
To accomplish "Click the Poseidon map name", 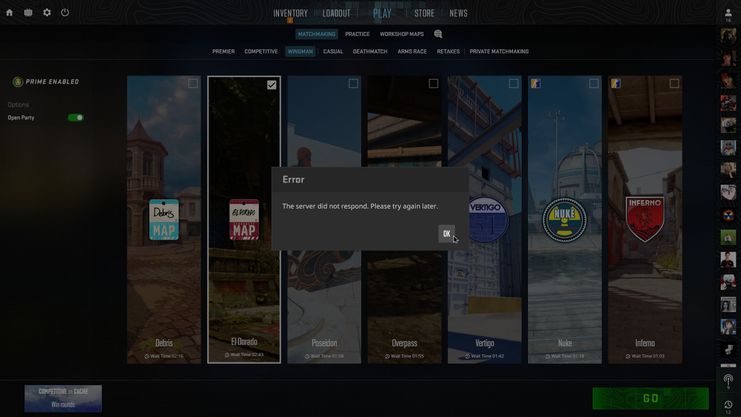I will (324, 343).
